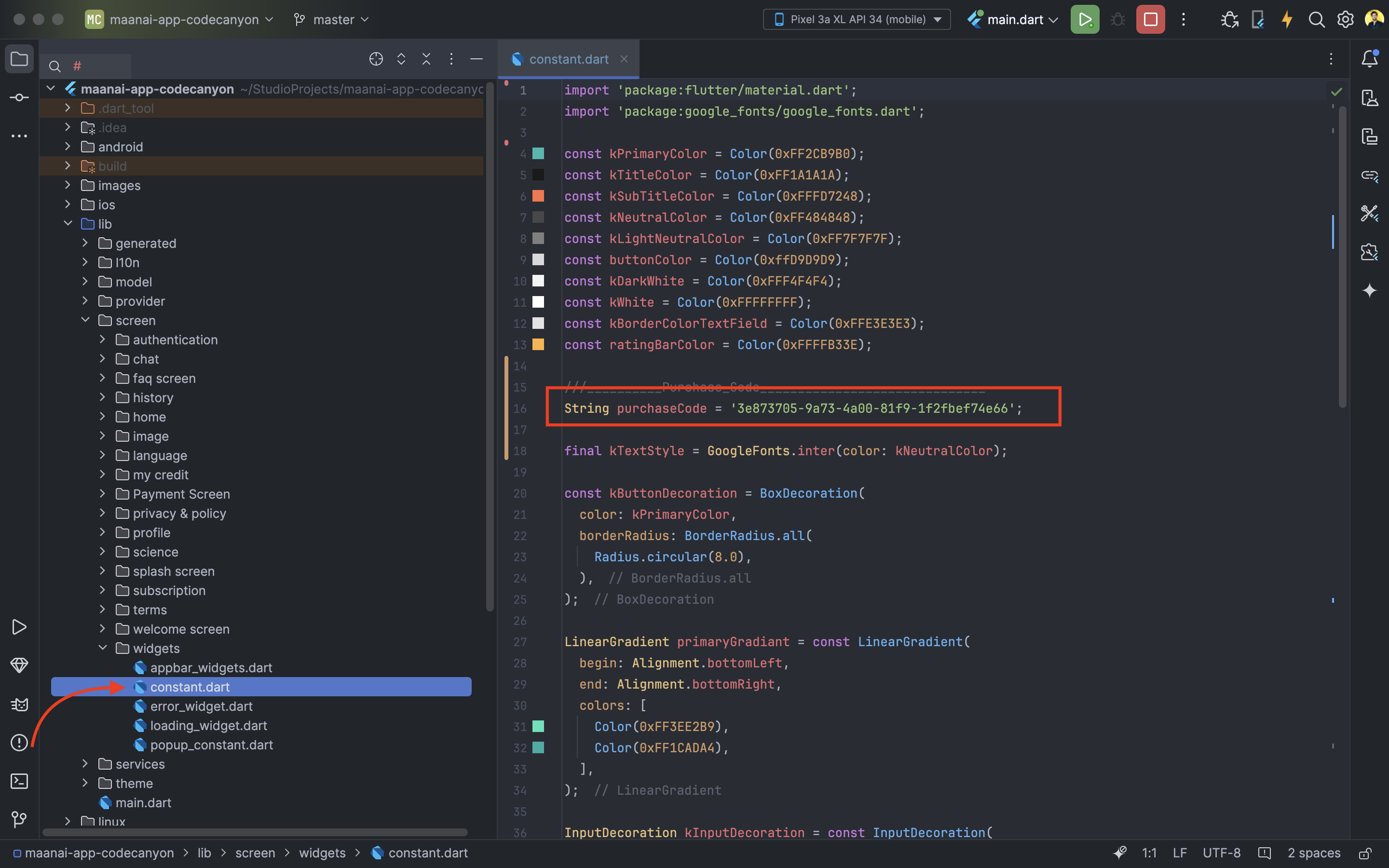Open the Git tool window in the sidebar

coord(19,819)
